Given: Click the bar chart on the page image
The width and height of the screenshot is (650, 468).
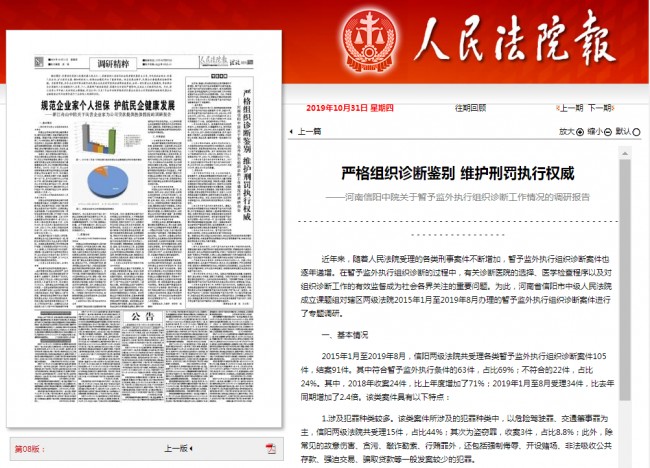Looking at the screenshot, I should [x=99, y=138].
